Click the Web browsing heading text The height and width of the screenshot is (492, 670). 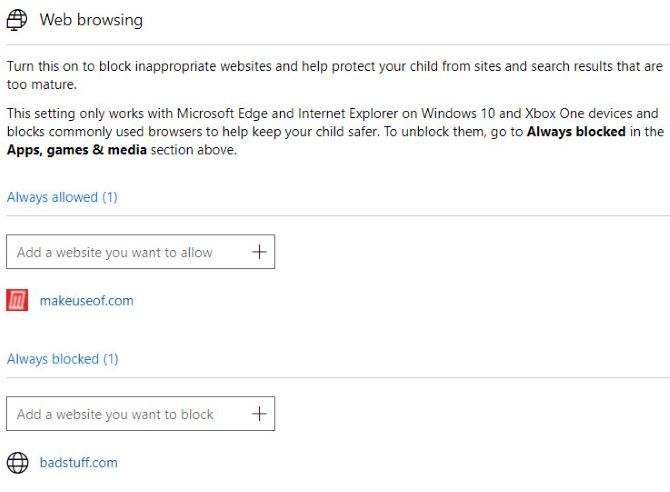pyautogui.click(x=91, y=20)
